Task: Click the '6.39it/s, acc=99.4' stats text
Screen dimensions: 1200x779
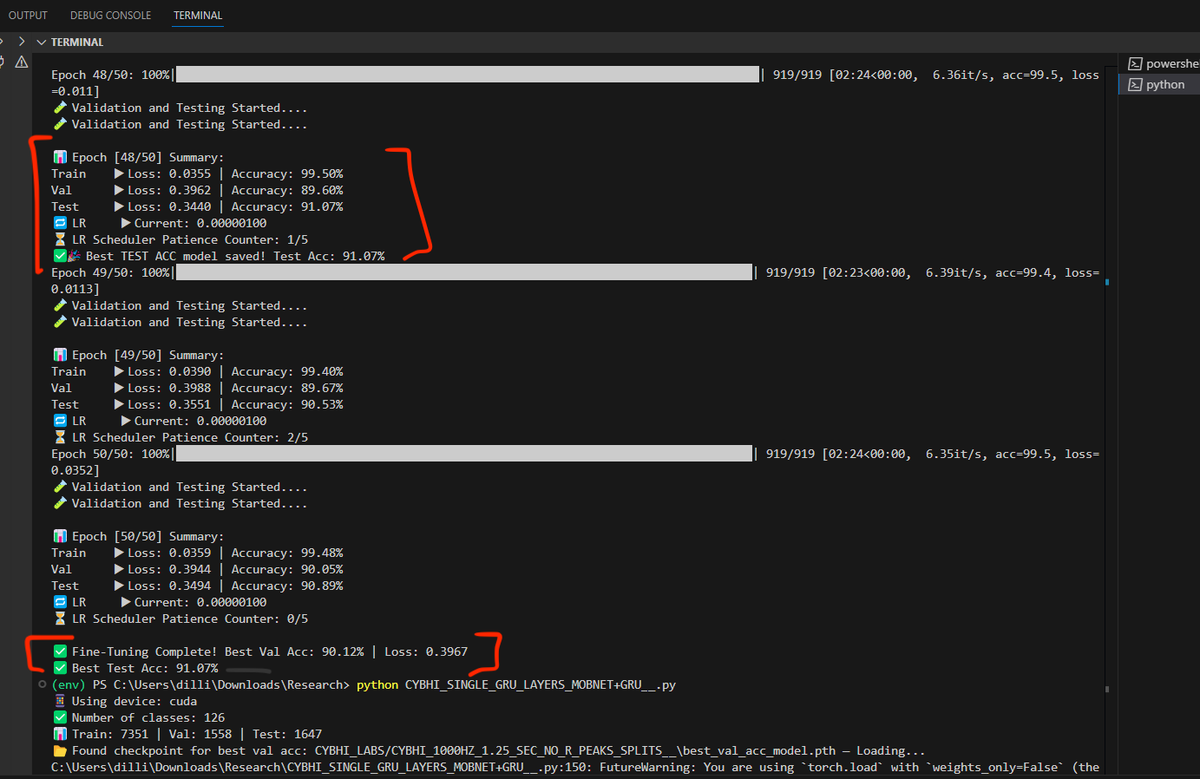Action: (988, 273)
